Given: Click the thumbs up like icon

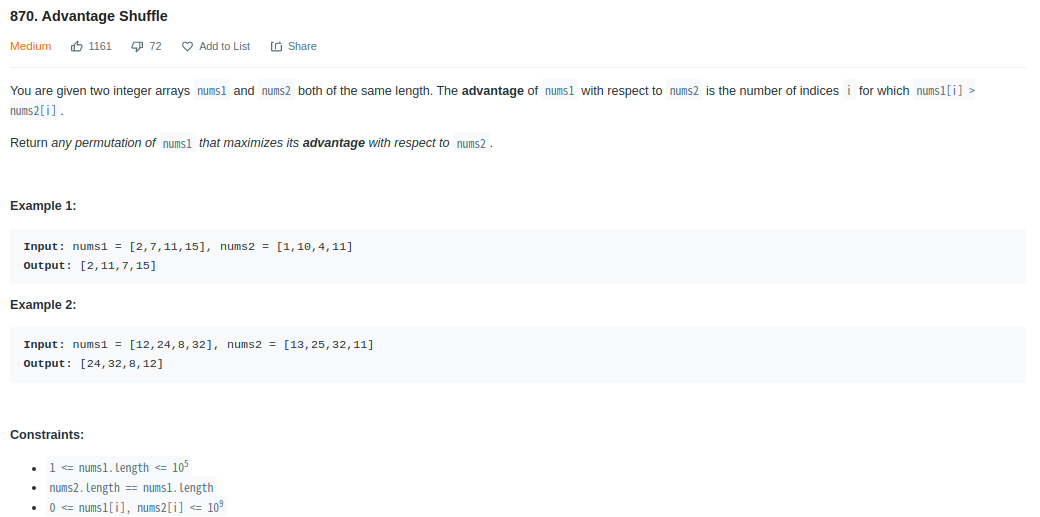Looking at the screenshot, I should [77, 46].
